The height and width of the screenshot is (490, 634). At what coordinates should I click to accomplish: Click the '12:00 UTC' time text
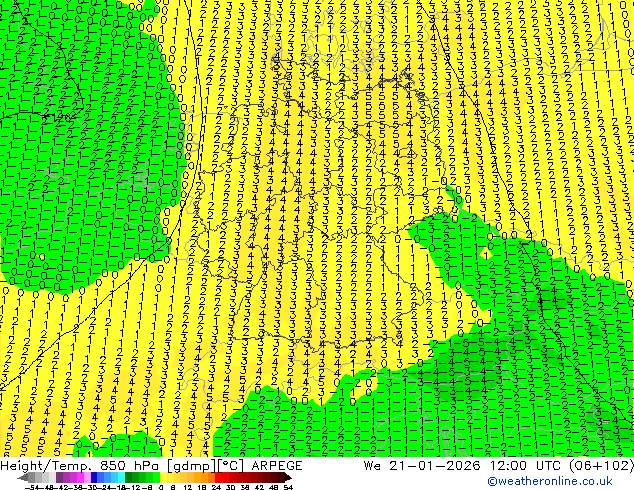525,466
